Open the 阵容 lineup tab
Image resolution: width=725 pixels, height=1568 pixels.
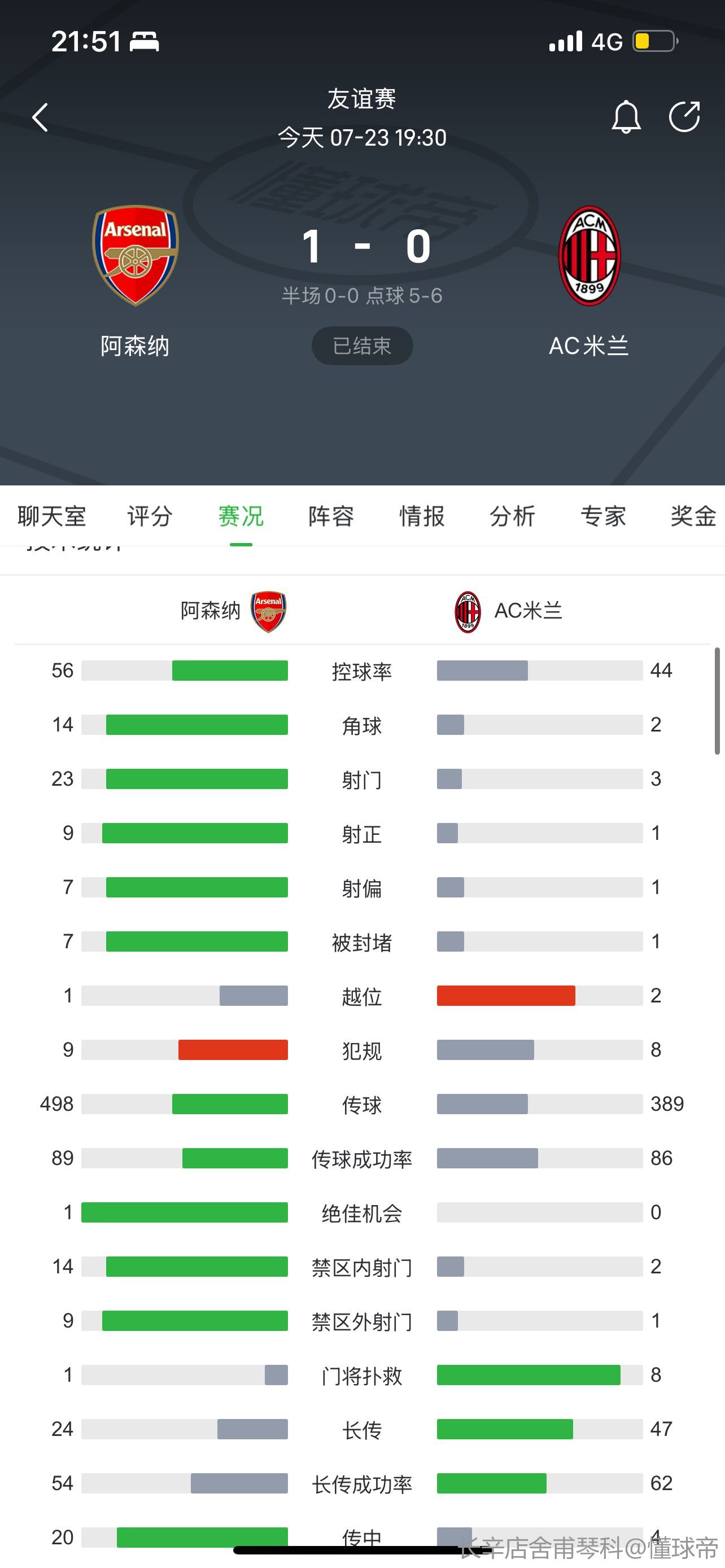coord(331,516)
